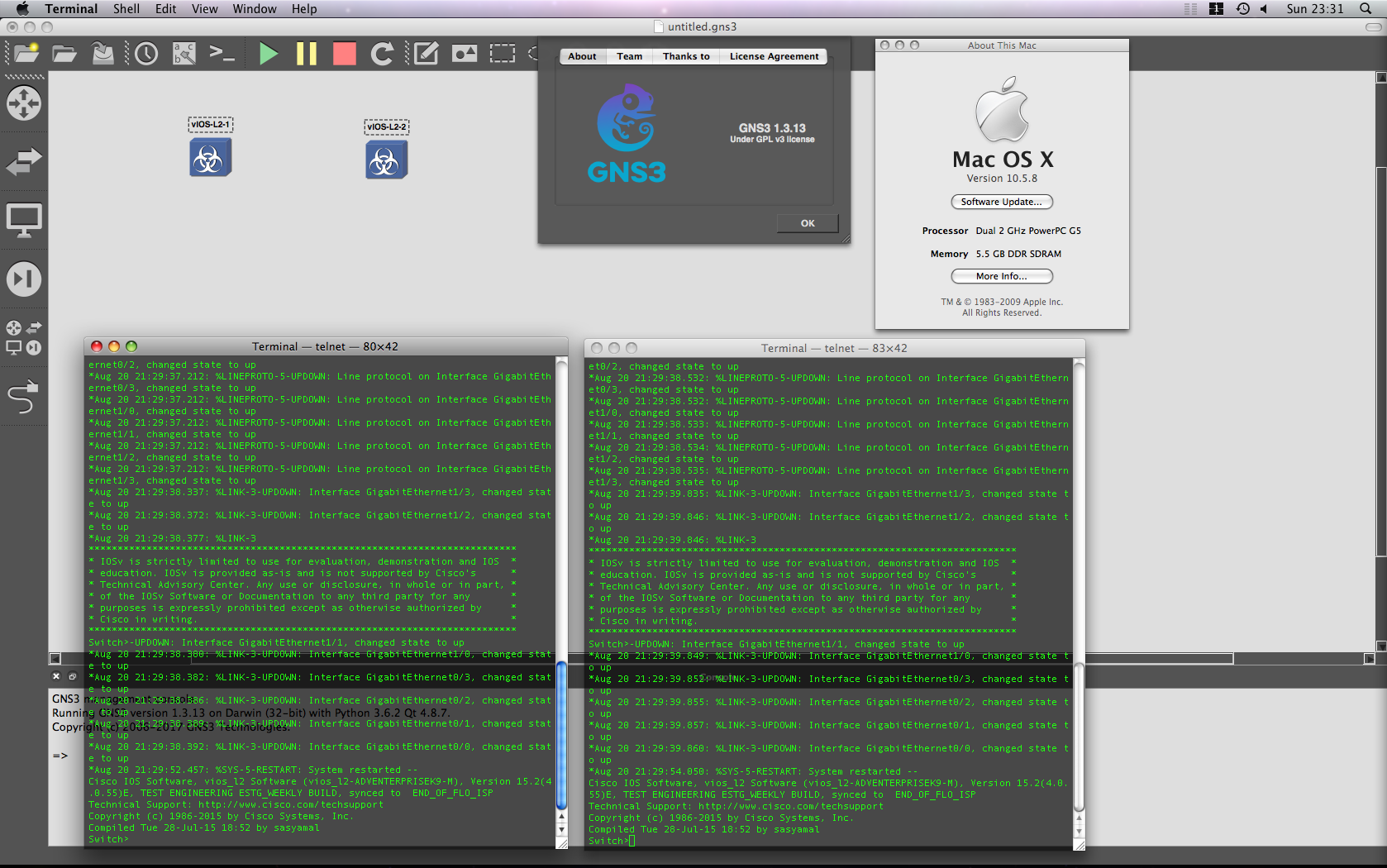The height and width of the screenshot is (868, 1387).
Task: Open snapshot manager clock icon
Action: pyautogui.click(x=146, y=54)
